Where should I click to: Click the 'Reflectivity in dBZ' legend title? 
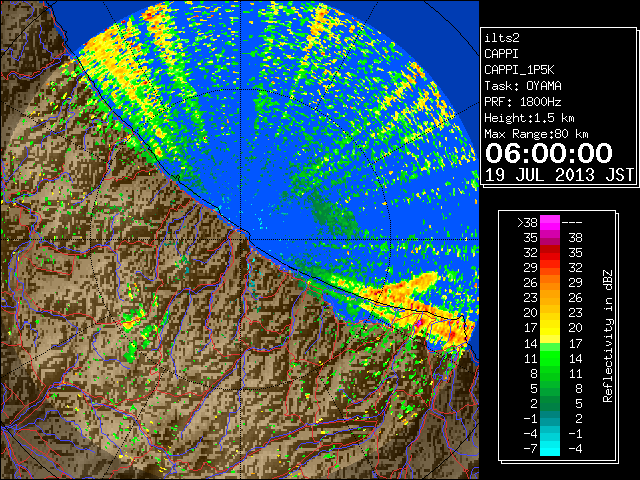(x=607, y=336)
